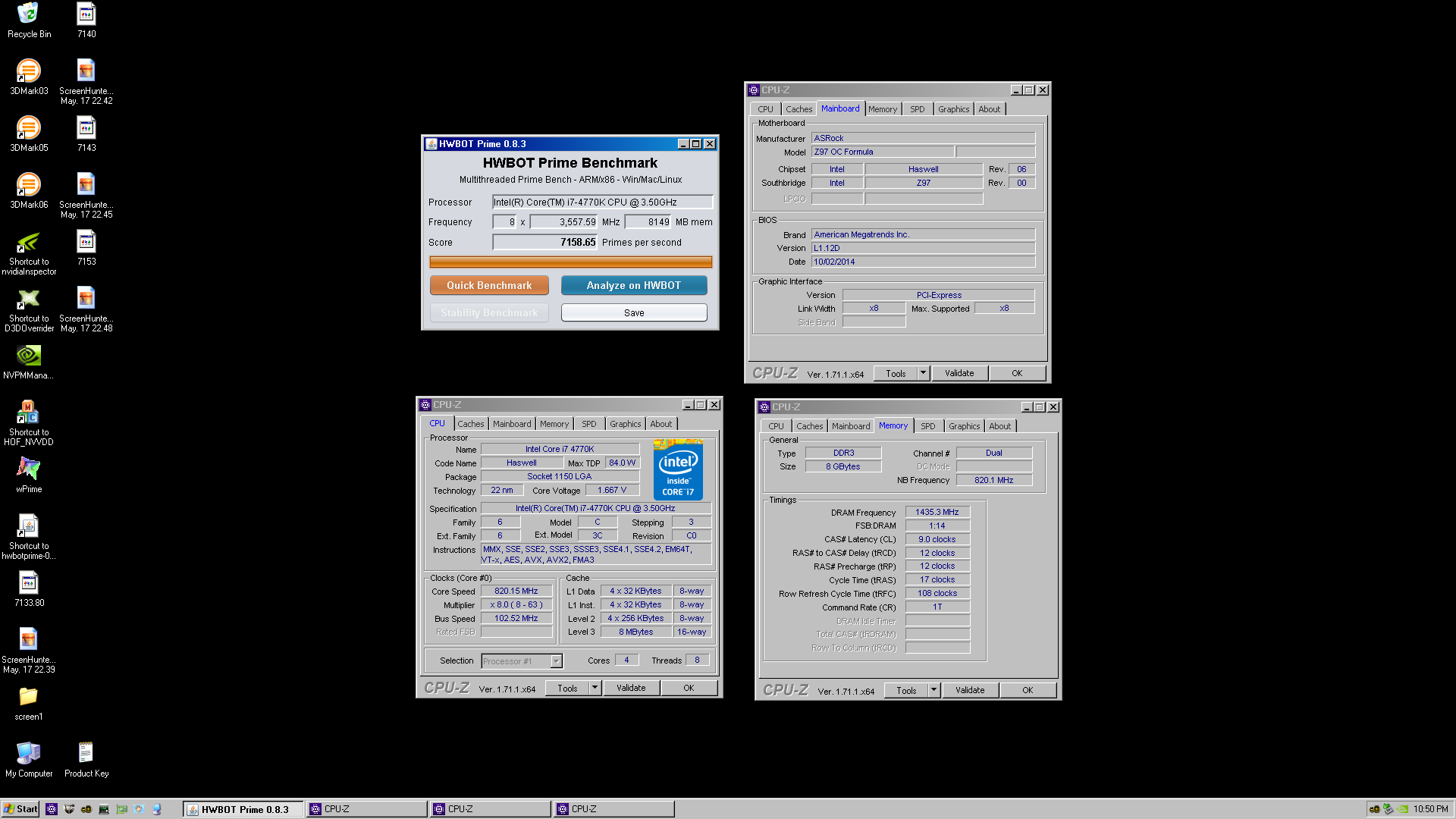Open About tab in CPU window
The width and height of the screenshot is (1456, 819).
pyautogui.click(x=661, y=424)
